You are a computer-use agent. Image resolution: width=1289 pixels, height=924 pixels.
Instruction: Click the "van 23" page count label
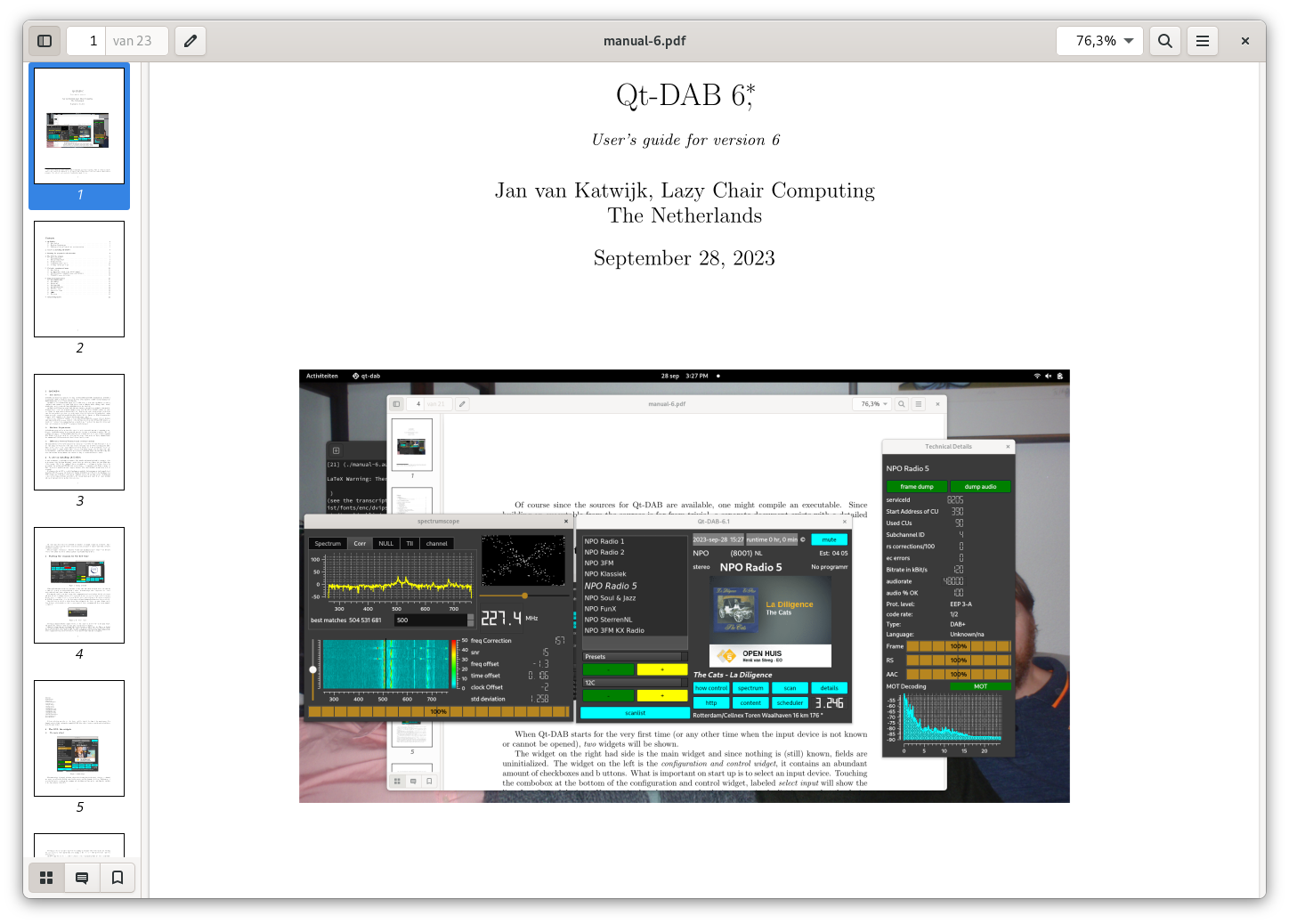click(x=133, y=41)
